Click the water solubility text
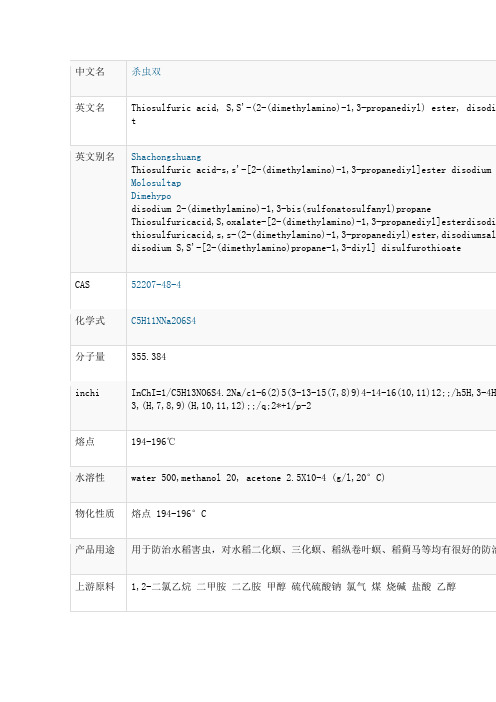The height and width of the screenshot is (702, 496). click(258, 478)
